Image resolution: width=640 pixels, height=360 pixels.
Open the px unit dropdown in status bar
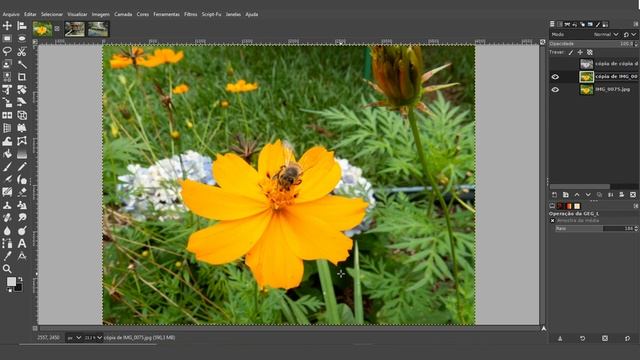74,338
